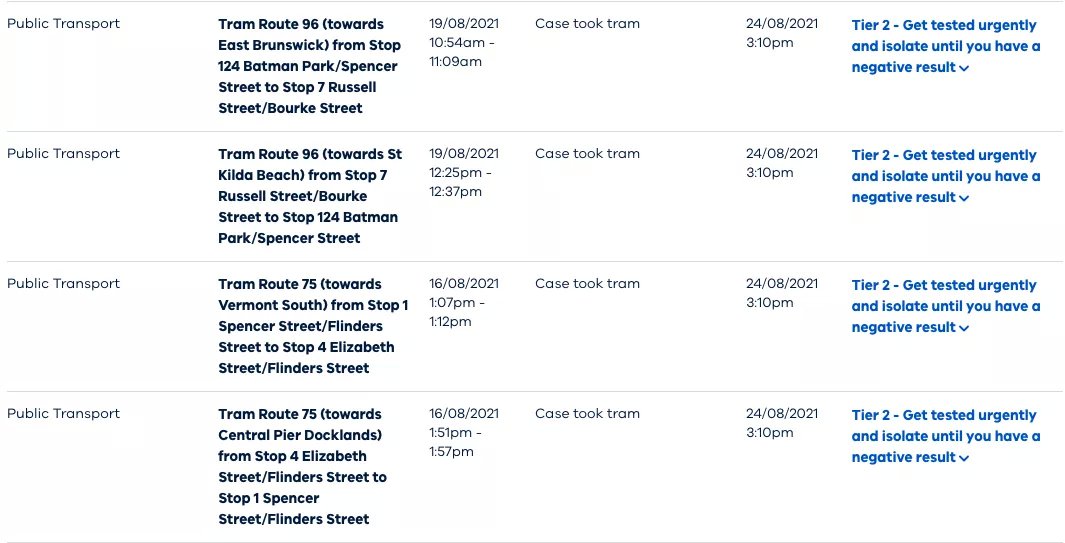Click Public Transport label in East Brunswick row
1065x543 pixels.
pyautogui.click(x=63, y=24)
